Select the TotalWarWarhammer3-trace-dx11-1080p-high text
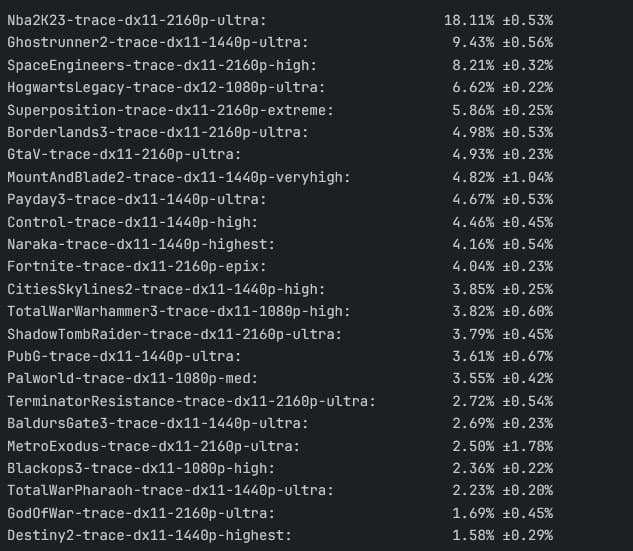633x551 pixels. pyautogui.click(x=179, y=311)
